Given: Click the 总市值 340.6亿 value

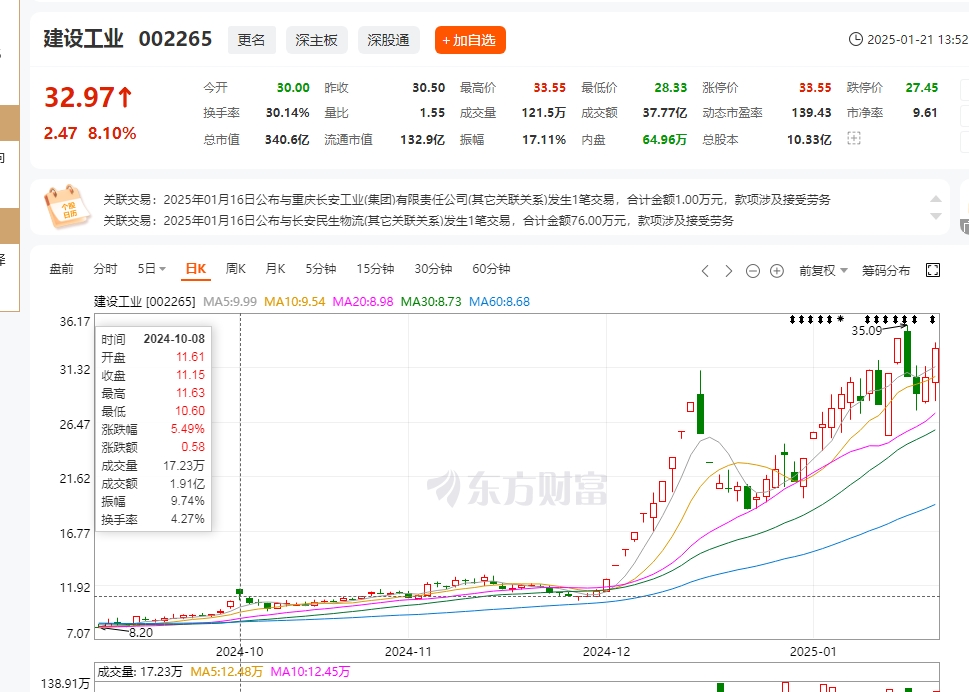Looking at the screenshot, I should (x=287, y=140).
